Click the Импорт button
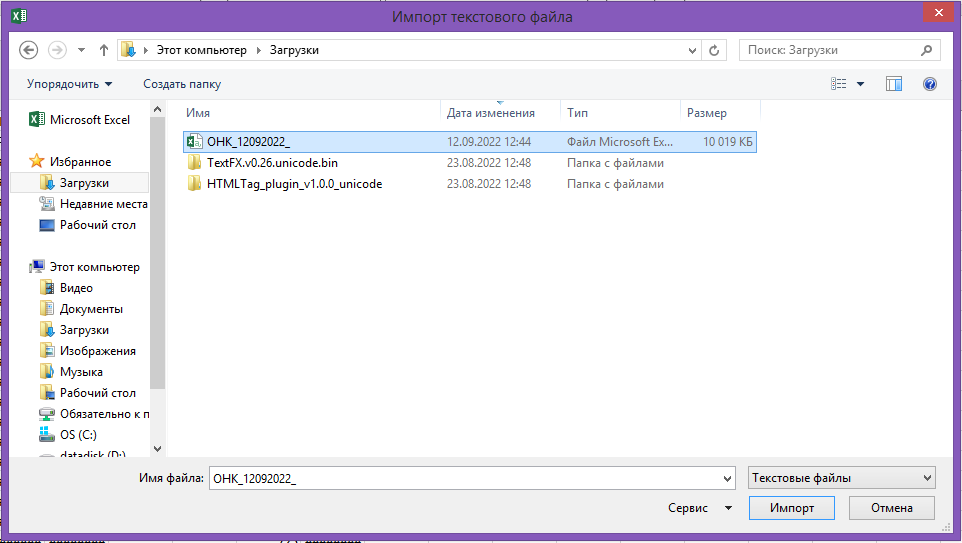962x543 pixels. [792, 508]
